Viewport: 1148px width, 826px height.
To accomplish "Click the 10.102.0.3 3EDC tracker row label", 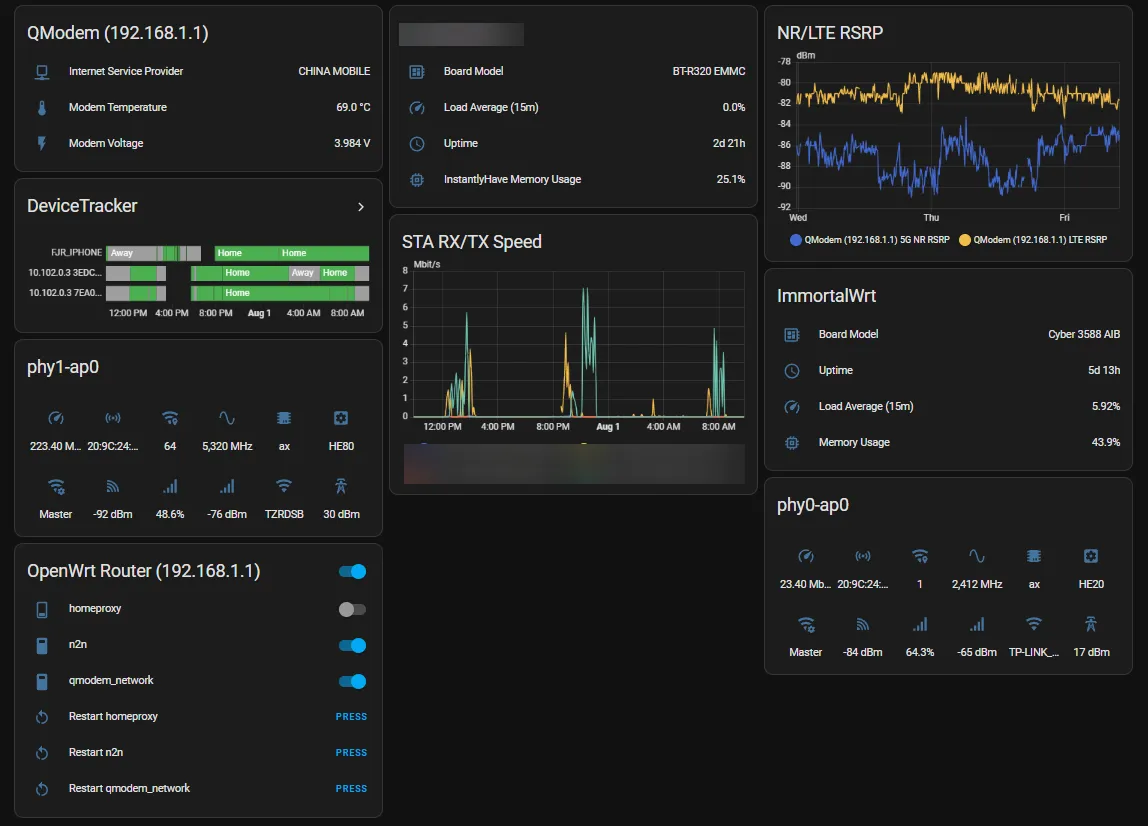I will point(64,272).
